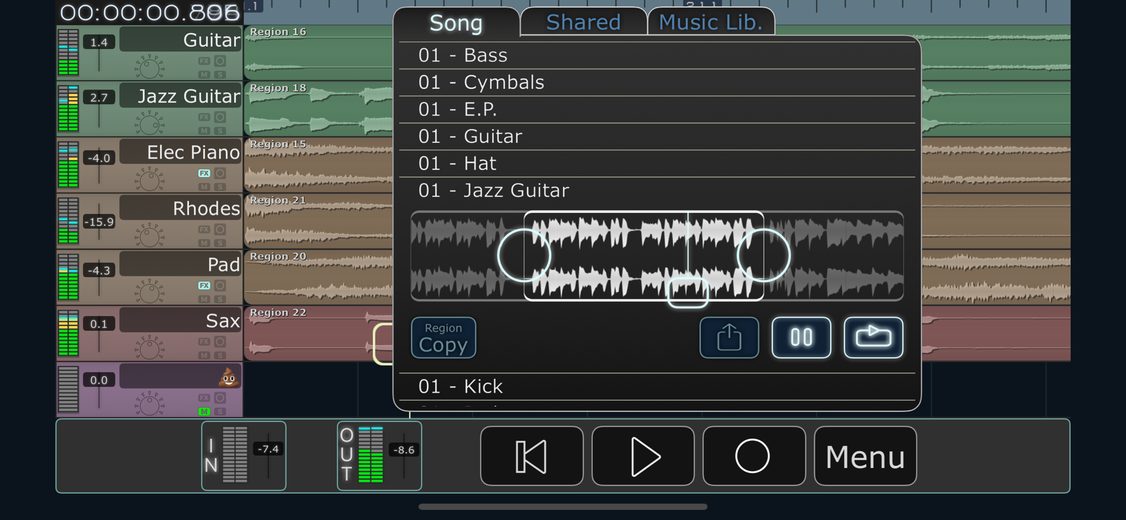Open FX for the emoji-named purple track
The height and width of the screenshot is (520, 1126).
click(x=204, y=397)
